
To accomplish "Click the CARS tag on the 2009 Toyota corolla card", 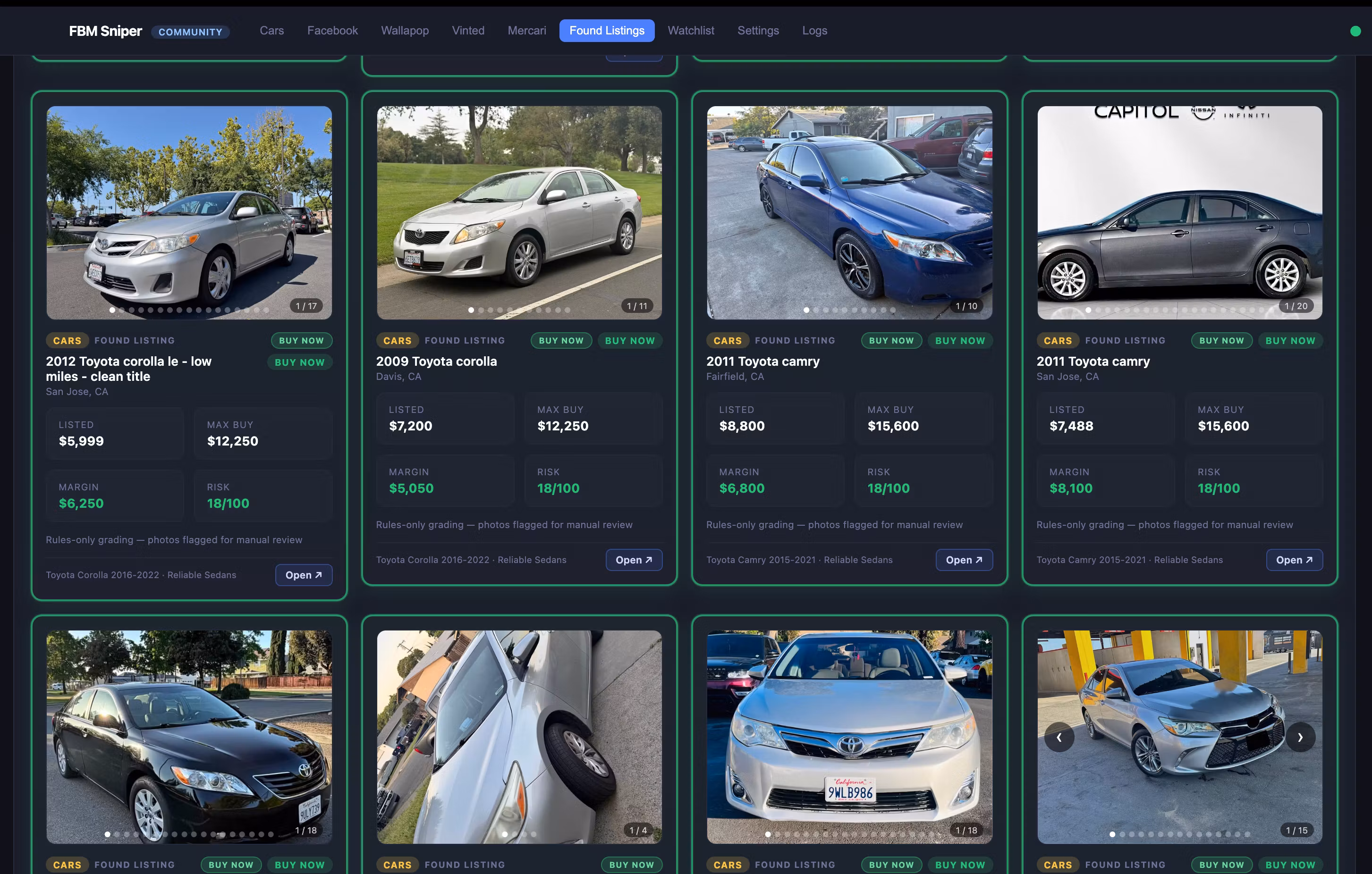I will click(397, 340).
